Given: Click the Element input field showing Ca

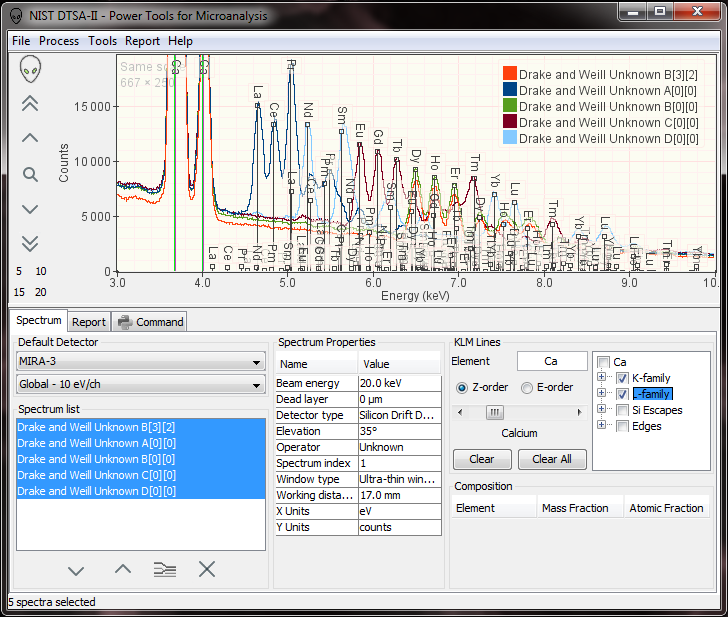Looking at the screenshot, I should tap(552, 361).
